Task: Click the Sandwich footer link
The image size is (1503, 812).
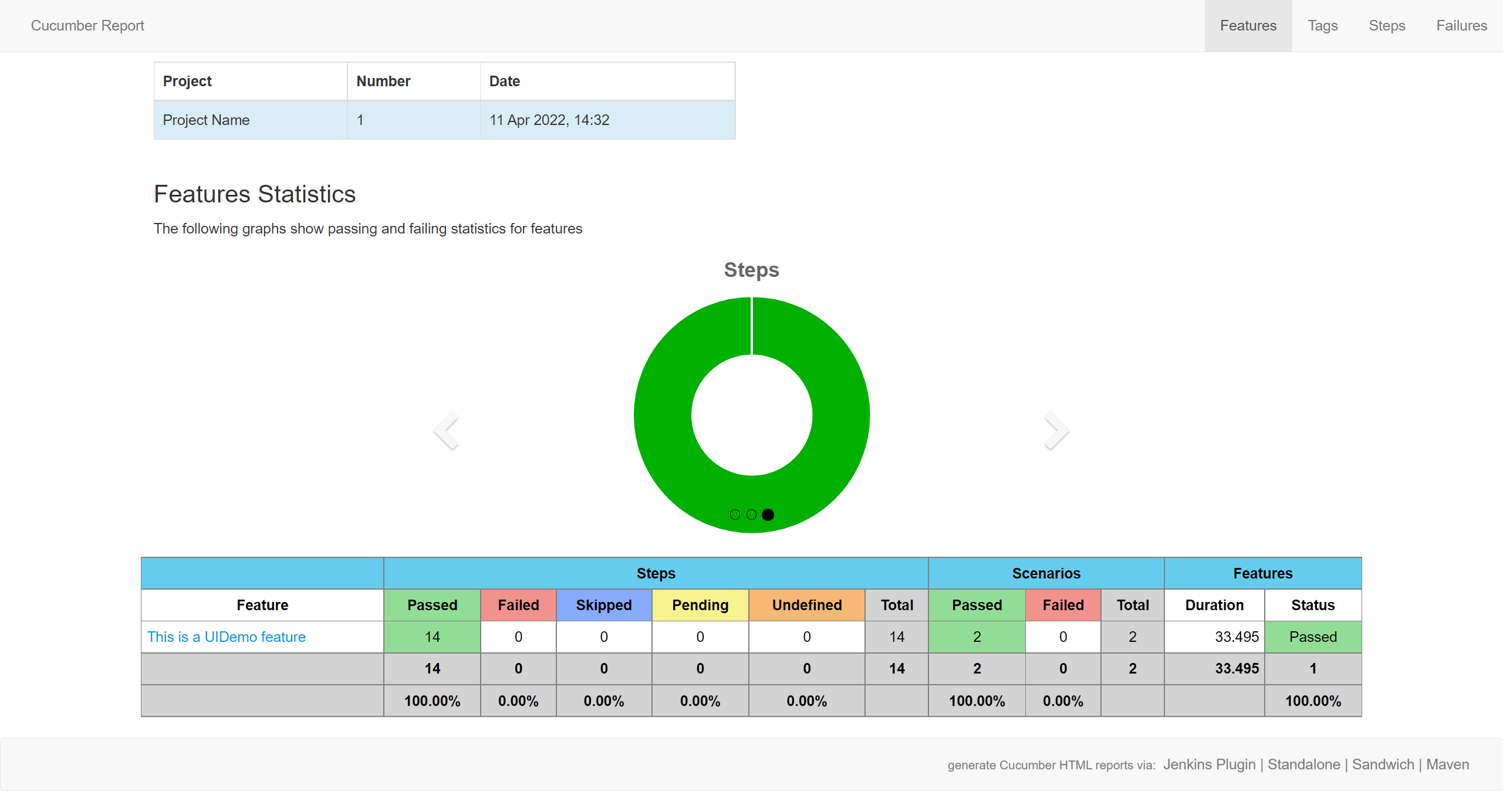Action: [1383, 764]
